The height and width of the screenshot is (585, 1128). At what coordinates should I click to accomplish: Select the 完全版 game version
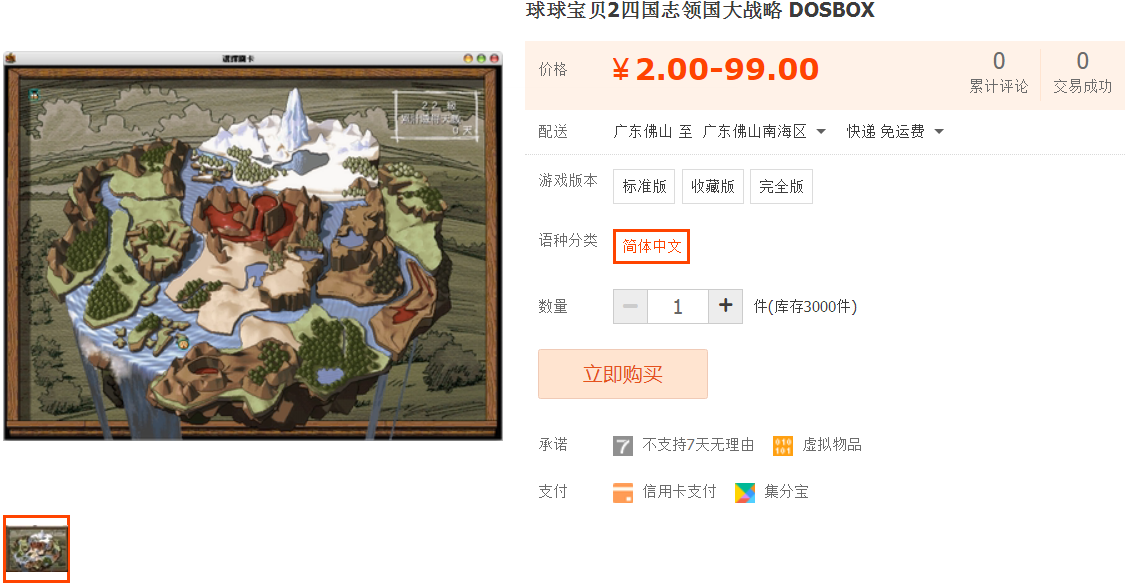tap(781, 186)
